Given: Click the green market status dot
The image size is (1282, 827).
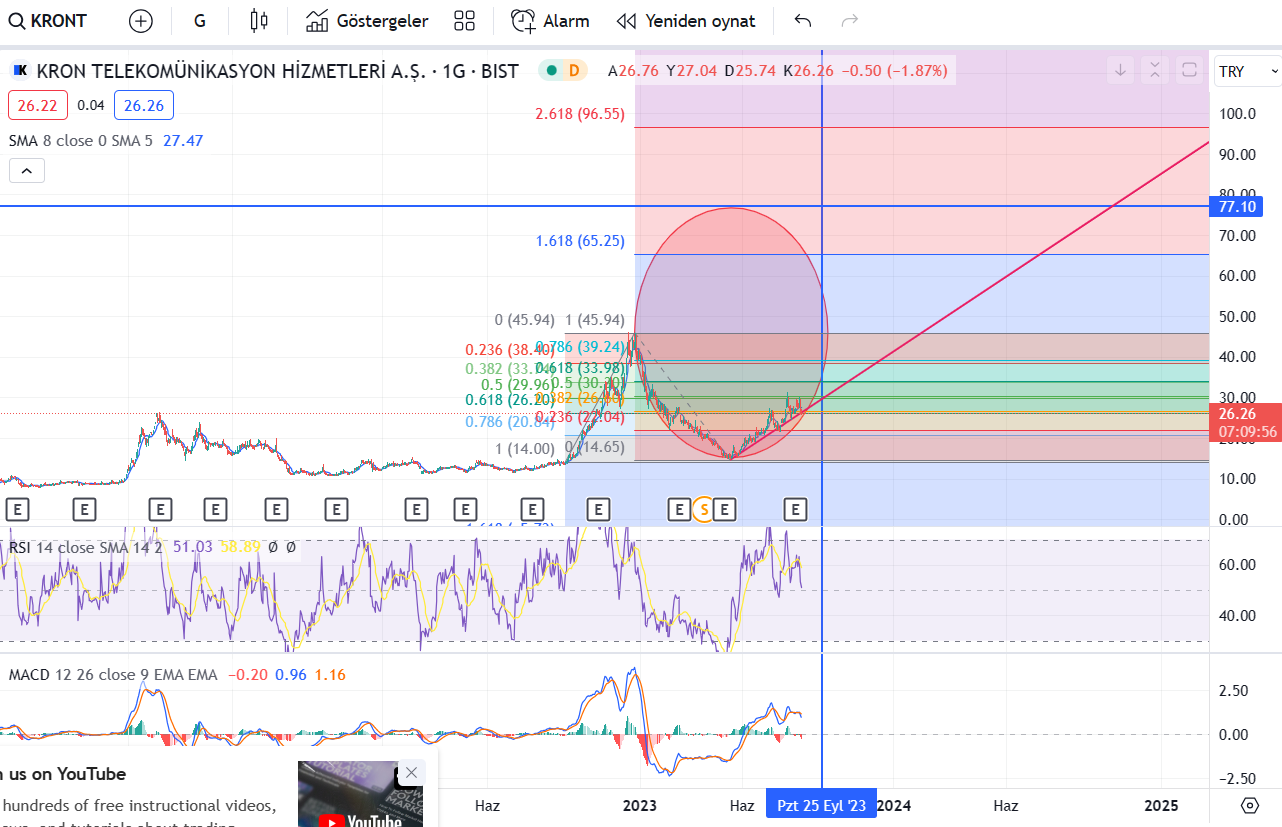Looking at the screenshot, I should pyautogui.click(x=551, y=70).
